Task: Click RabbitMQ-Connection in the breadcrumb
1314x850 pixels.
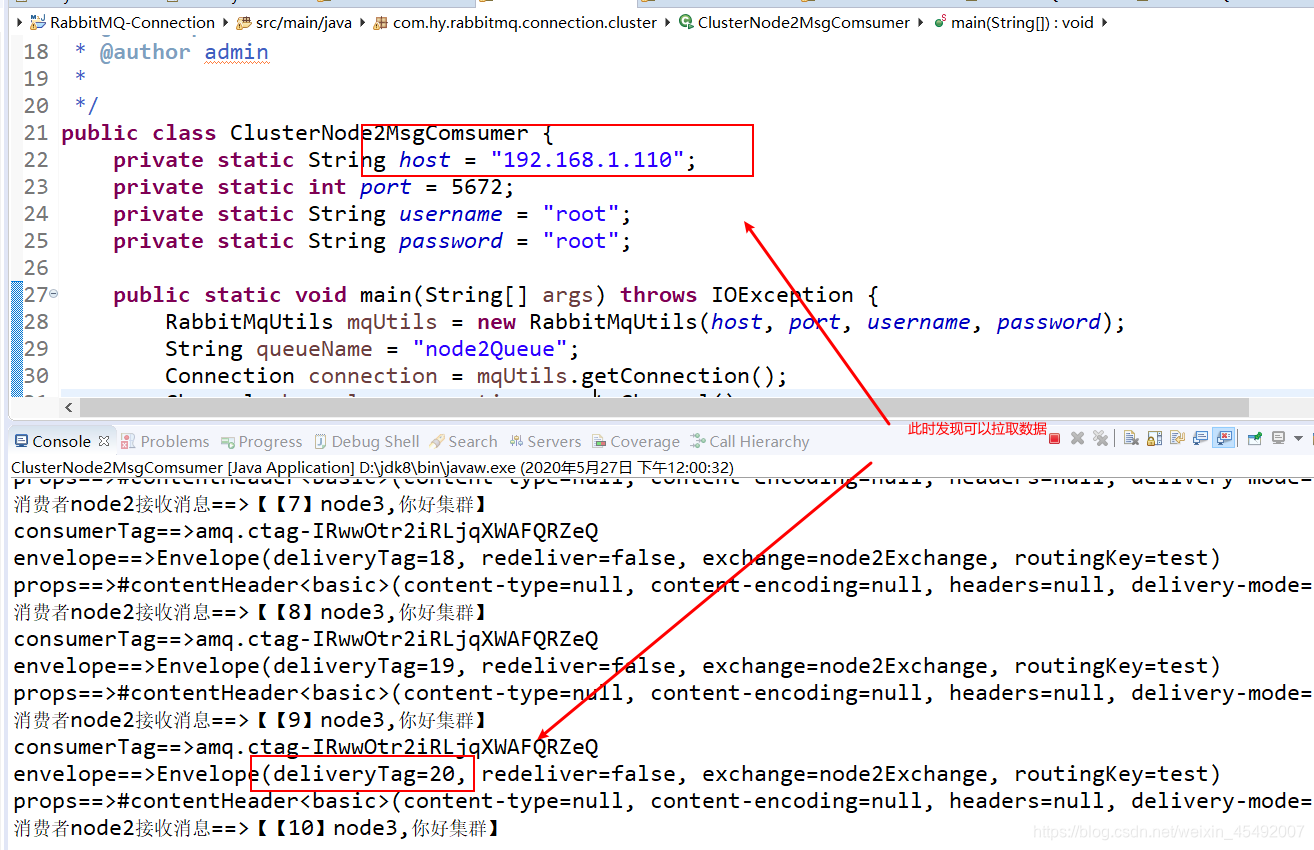Action: pyautogui.click(x=132, y=22)
